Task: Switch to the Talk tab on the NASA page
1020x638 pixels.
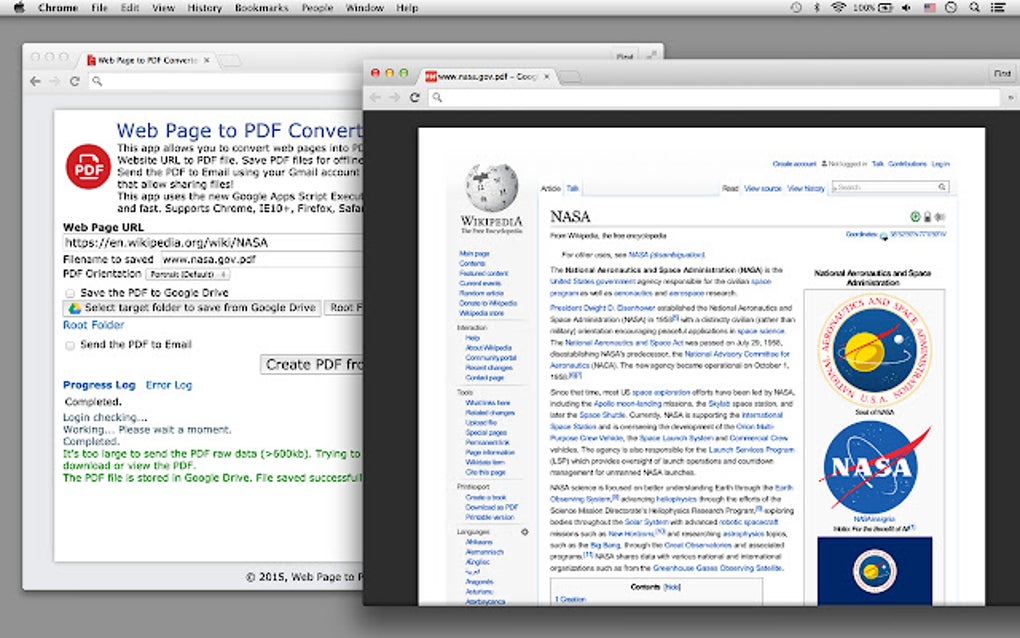Action: click(571, 188)
